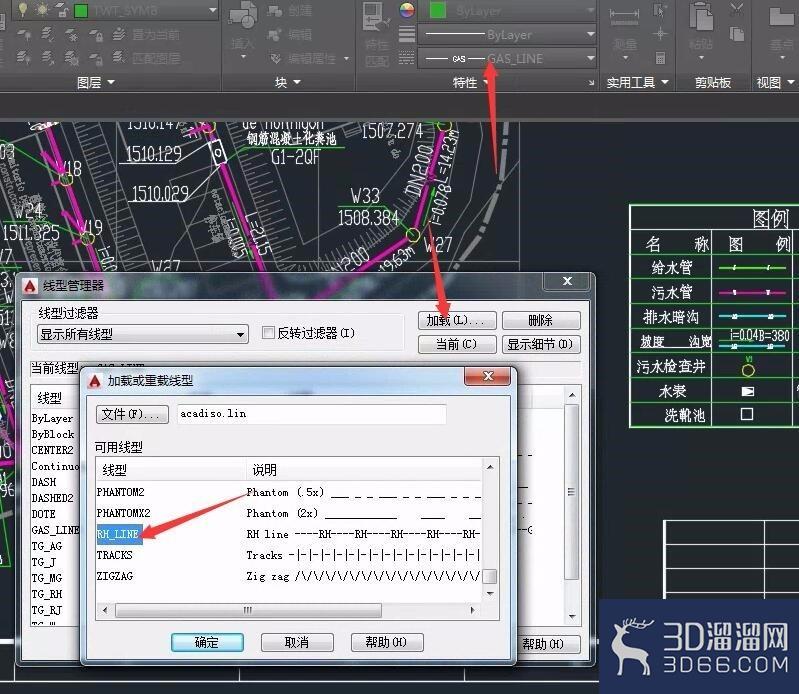Open the GAS_LINE linetype dropdown
Screen dimensions: 799x694
590,58
